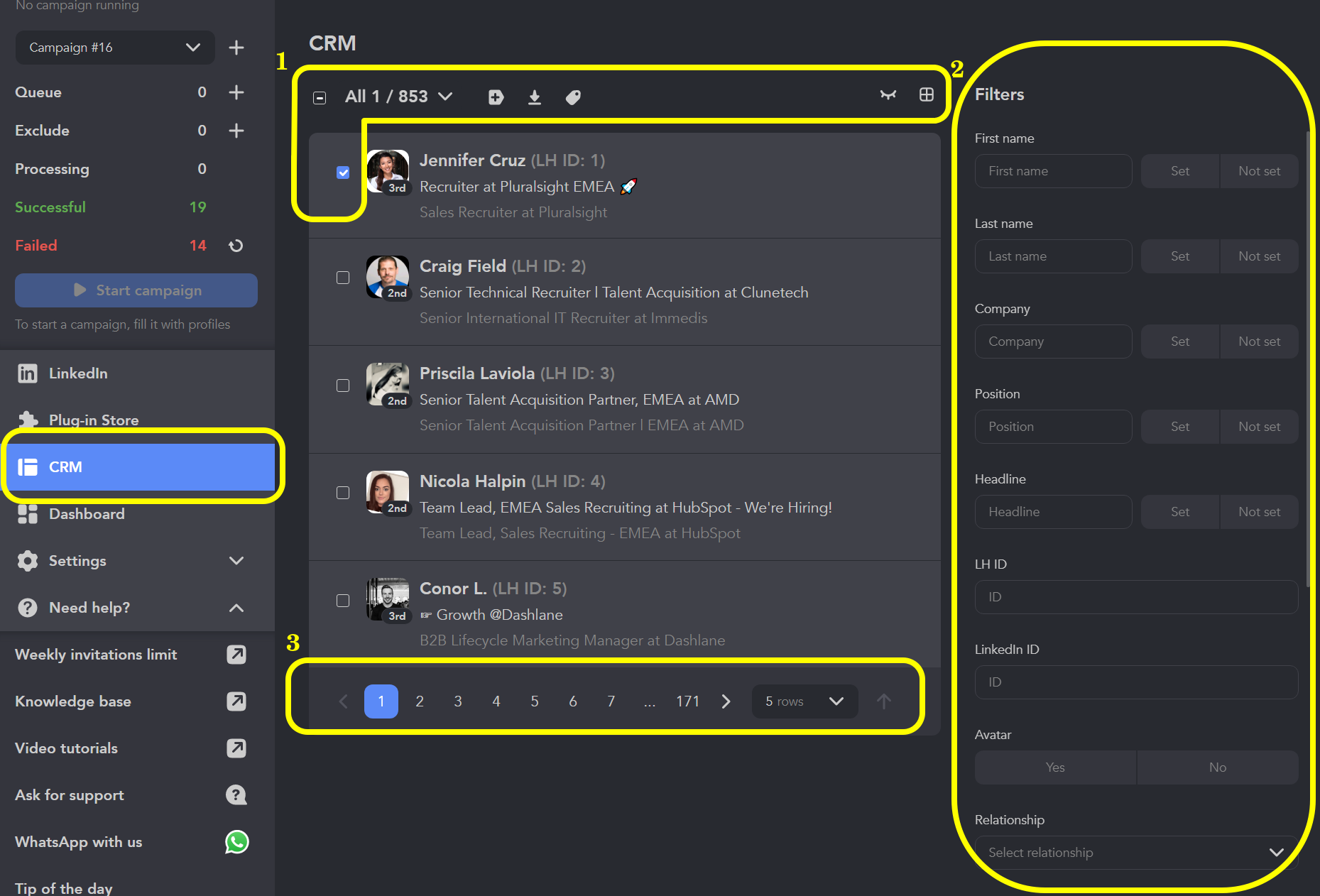The image size is (1320, 896).
Task: Select Avatar filter Yes
Action: coord(1055,767)
